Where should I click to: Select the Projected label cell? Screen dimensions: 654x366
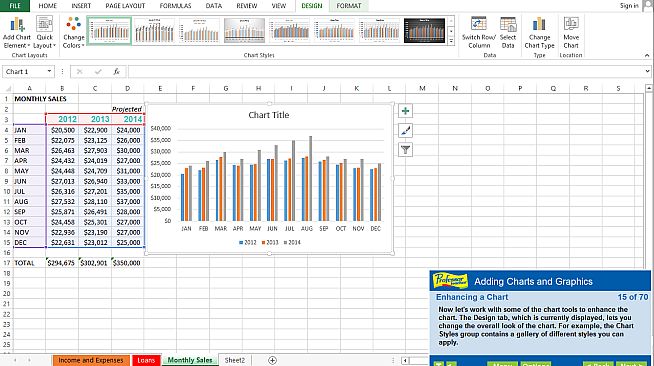tap(127, 109)
